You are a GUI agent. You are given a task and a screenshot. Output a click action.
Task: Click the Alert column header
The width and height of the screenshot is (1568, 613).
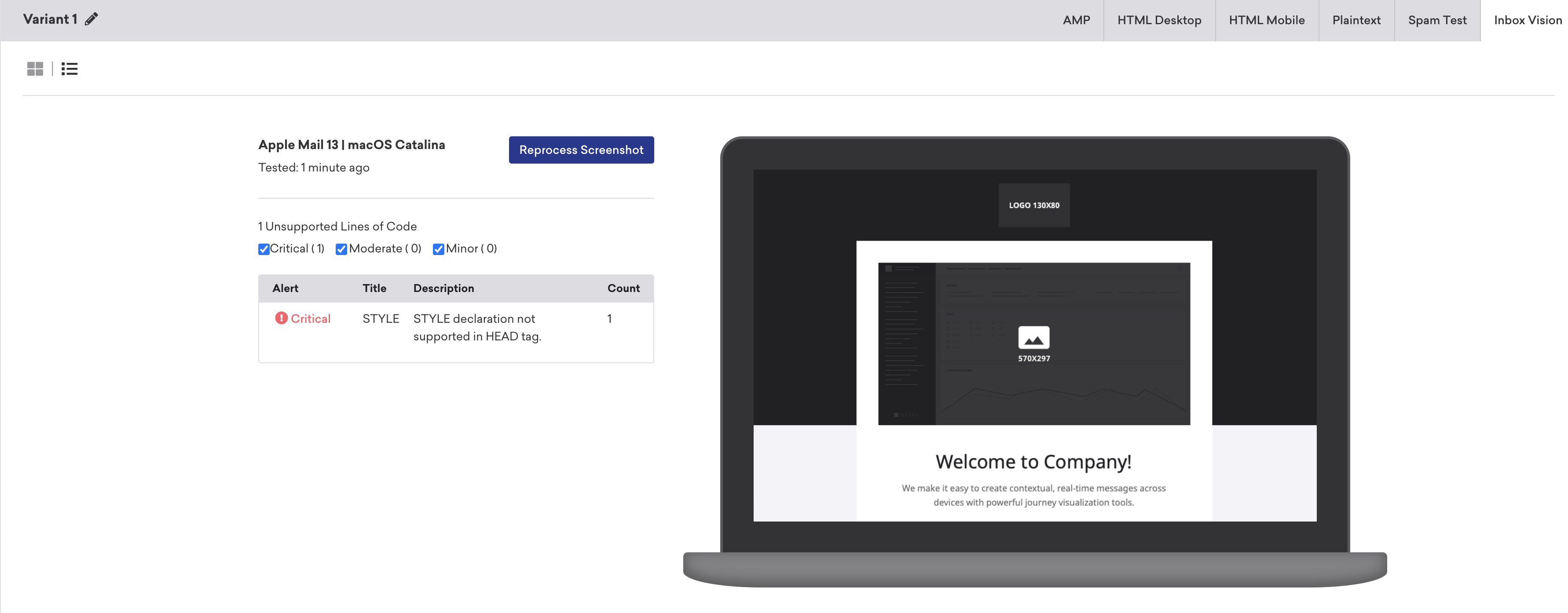[286, 287]
